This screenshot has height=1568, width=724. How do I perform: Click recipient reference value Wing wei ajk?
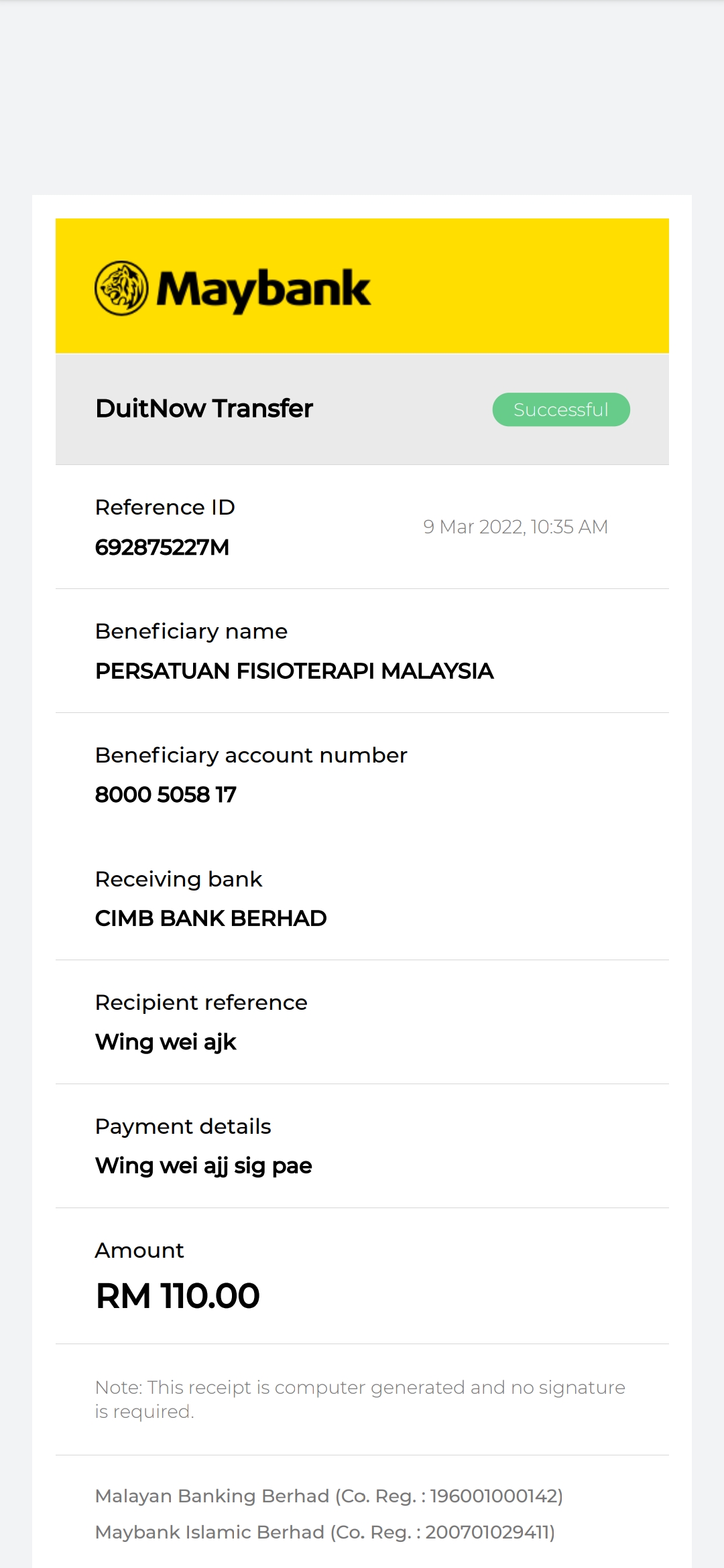166,1042
